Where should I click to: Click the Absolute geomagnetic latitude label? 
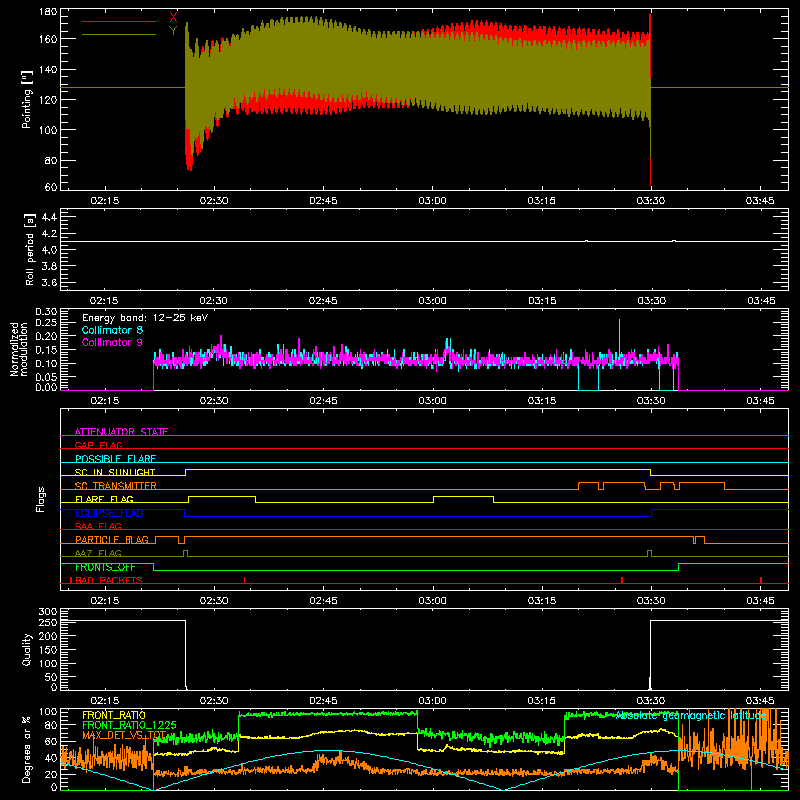(x=691, y=716)
